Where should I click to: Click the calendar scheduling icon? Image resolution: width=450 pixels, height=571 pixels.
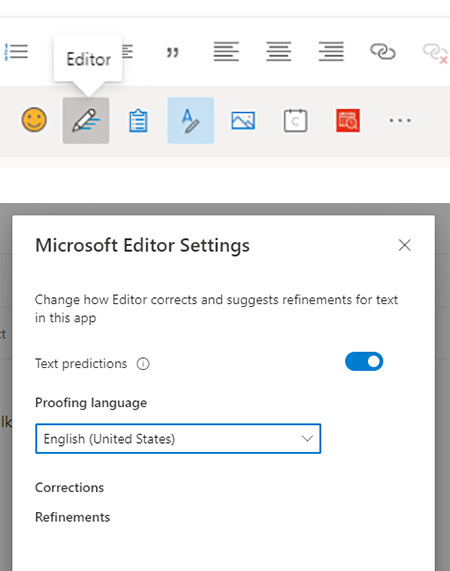click(x=295, y=121)
